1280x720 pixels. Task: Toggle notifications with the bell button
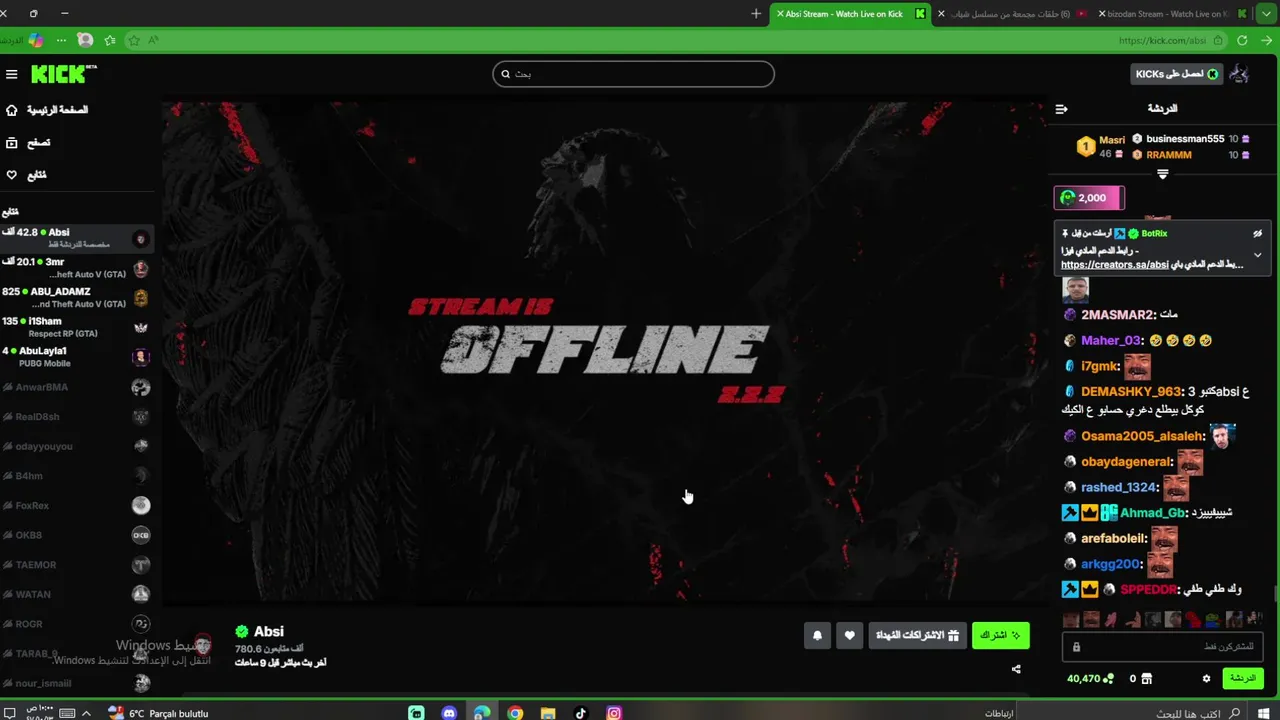[x=817, y=635]
